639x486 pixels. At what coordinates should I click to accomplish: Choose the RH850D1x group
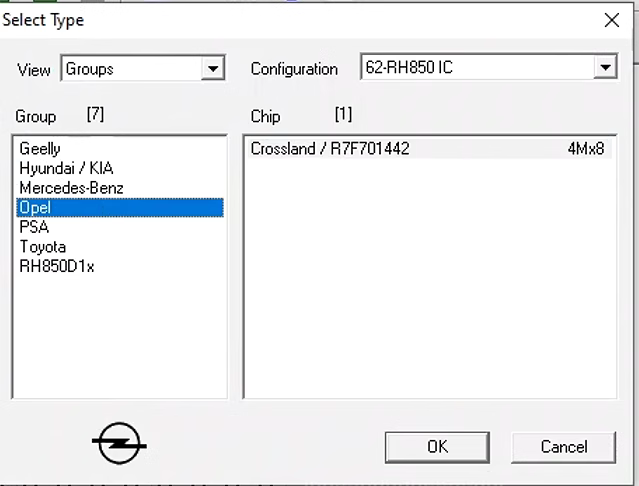[x=57, y=266]
